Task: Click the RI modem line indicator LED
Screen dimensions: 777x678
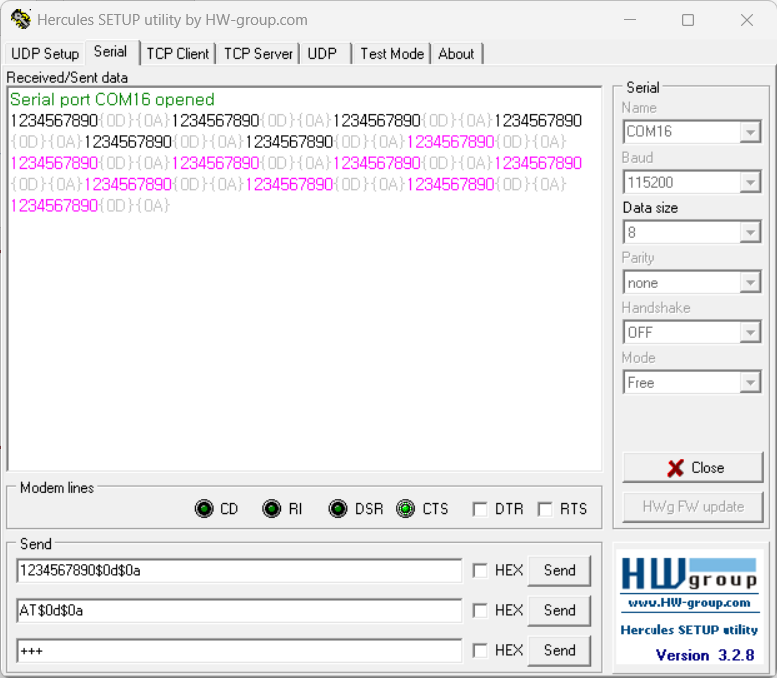Action: point(271,508)
